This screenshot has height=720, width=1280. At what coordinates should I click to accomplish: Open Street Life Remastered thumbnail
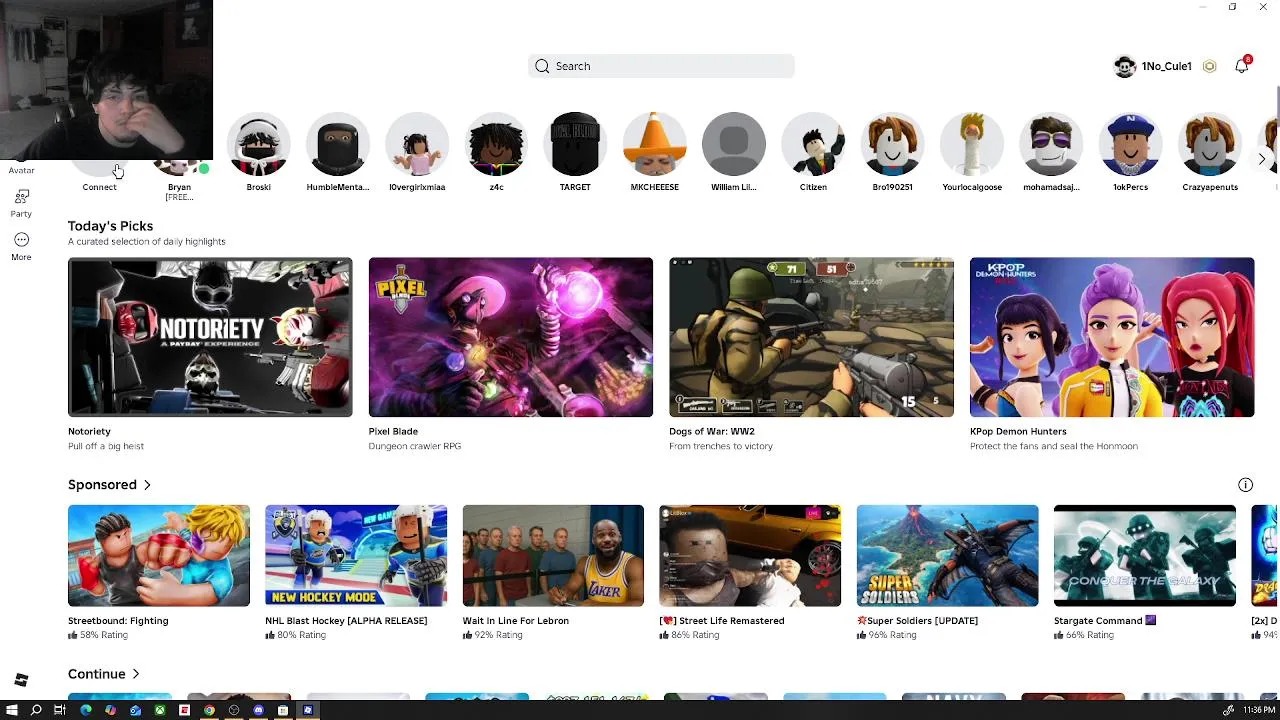pyautogui.click(x=750, y=556)
